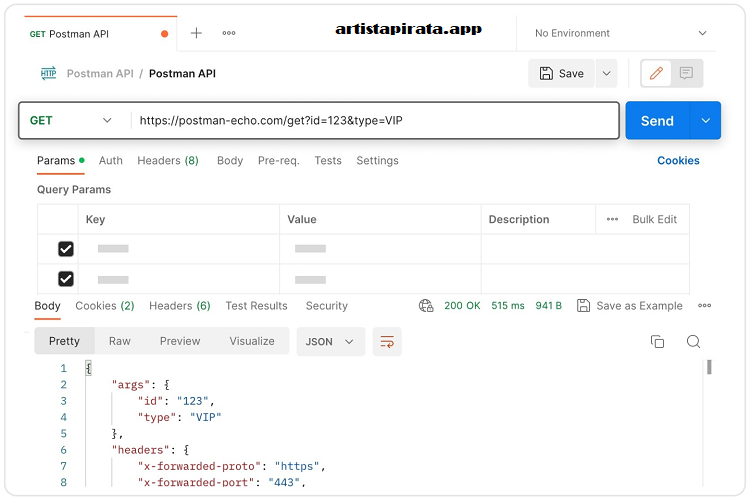Open the Settings tab
750x500 pixels.
click(x=377, y=160)
